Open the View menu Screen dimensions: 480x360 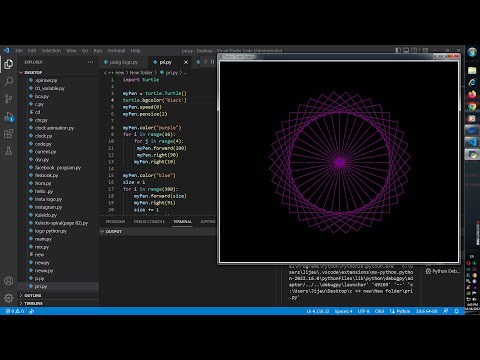[71, 51]
